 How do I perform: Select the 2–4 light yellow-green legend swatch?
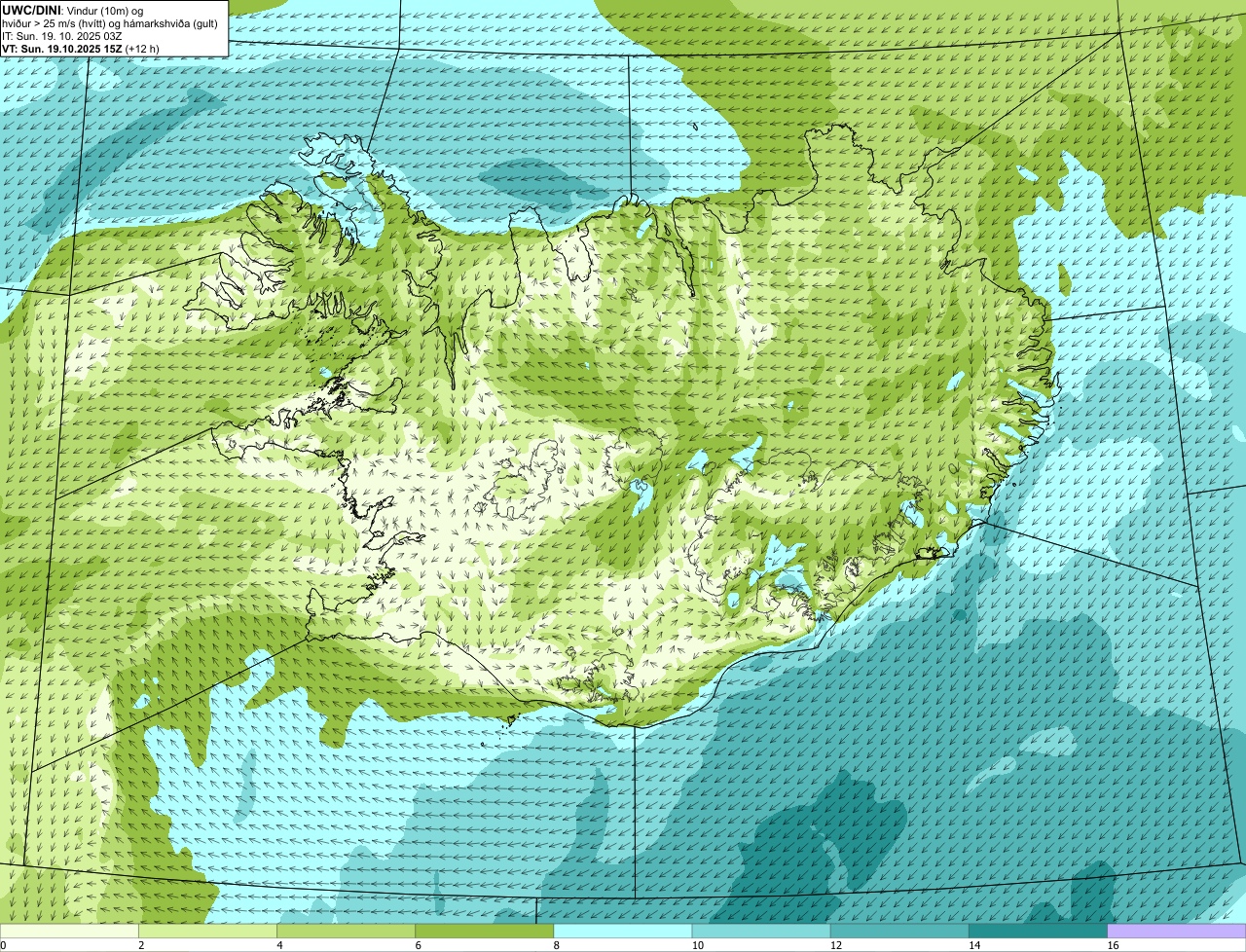pyautogui.click(x=207, y=932)
